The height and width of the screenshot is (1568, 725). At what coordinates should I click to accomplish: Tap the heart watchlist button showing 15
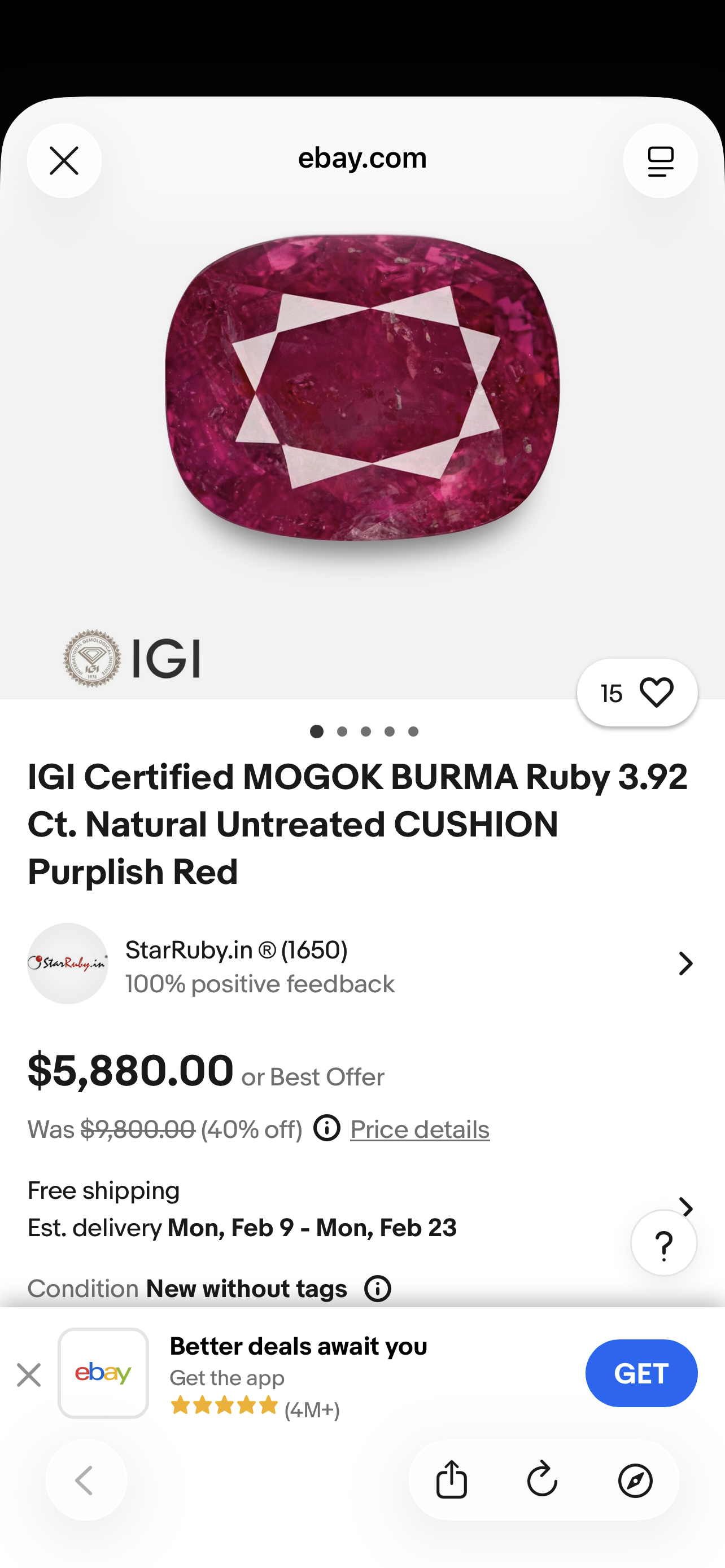tap(636, 693)
